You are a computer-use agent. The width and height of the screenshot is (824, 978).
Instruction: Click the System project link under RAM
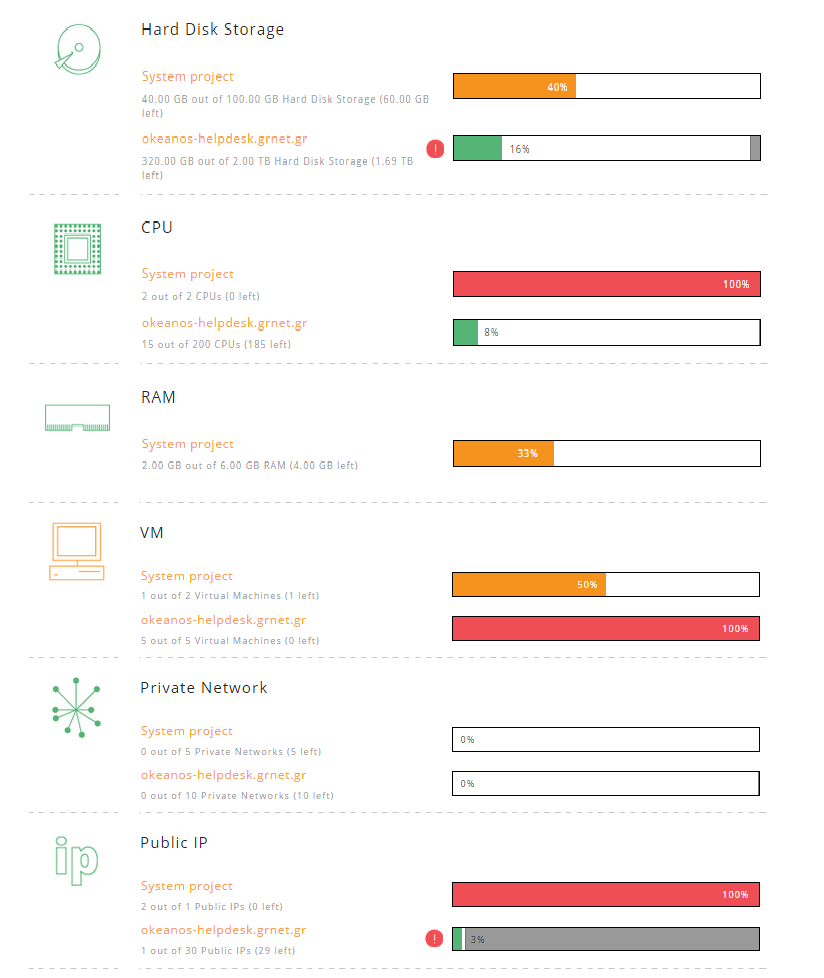pos(187,443)
